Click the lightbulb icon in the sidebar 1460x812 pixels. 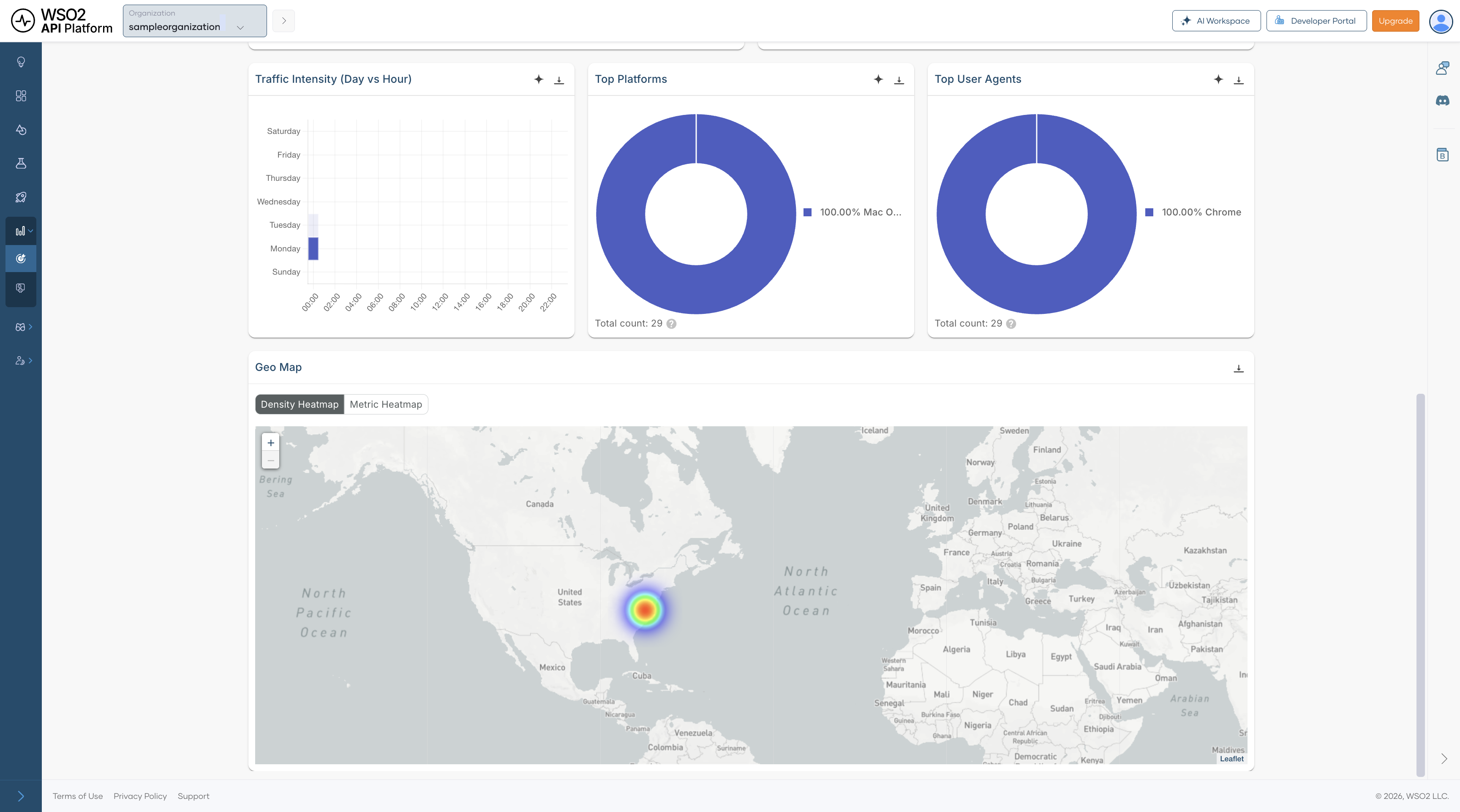21,62
